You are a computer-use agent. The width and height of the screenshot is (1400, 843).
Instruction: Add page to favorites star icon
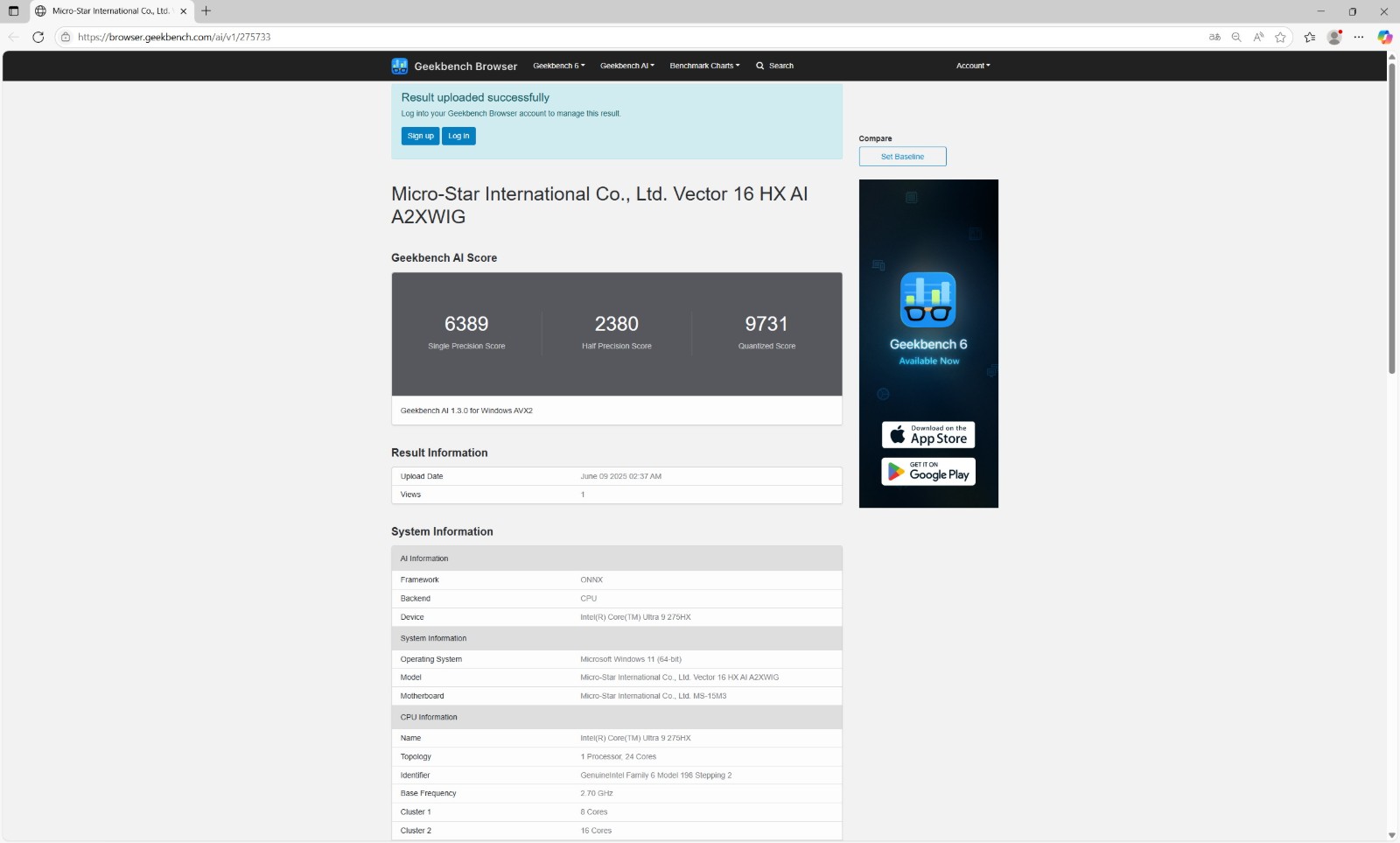[x=1281, y=37]
